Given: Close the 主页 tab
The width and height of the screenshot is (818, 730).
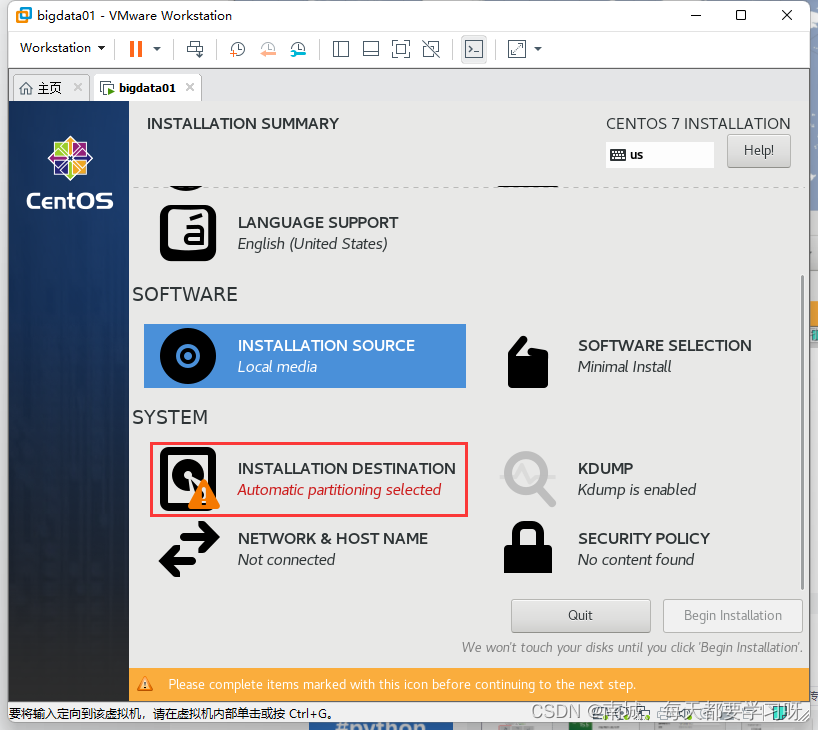Looking at the screenshot, I should [x=78, y=87].
